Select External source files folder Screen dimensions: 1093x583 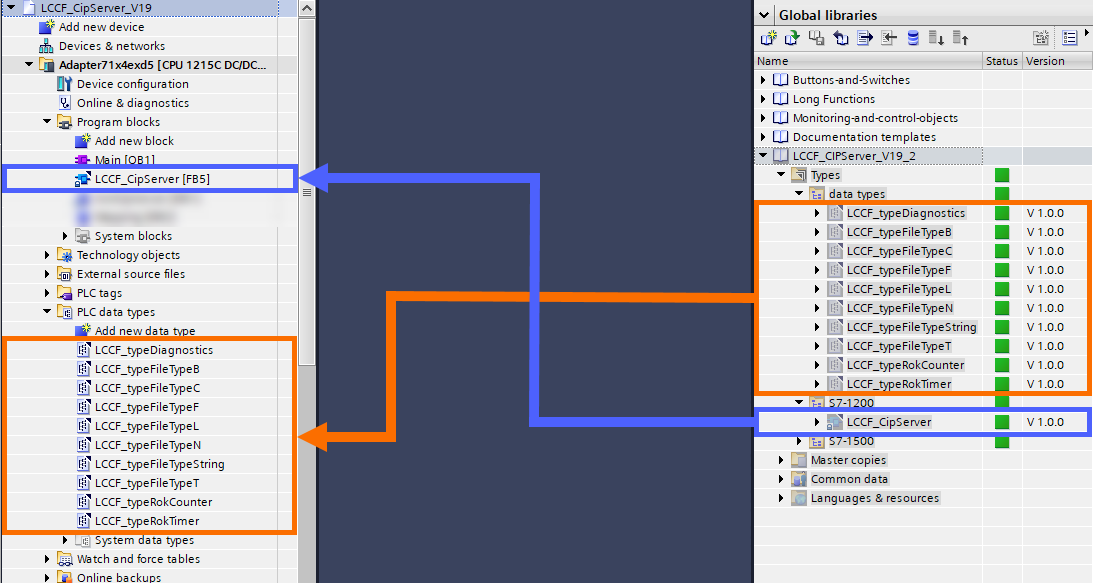131,274
